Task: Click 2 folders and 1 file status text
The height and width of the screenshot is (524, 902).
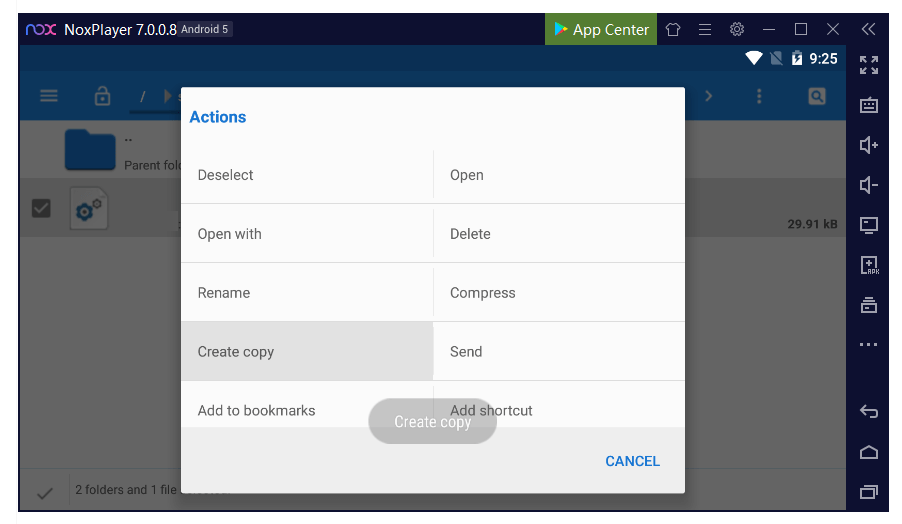Action: (x=125, y=489)
